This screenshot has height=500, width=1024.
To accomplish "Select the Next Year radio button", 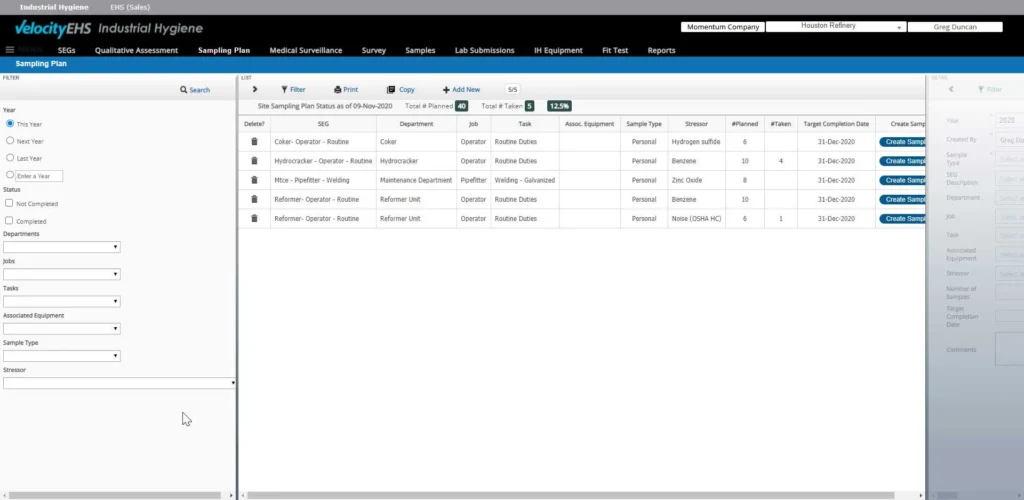I will [10, 141].
